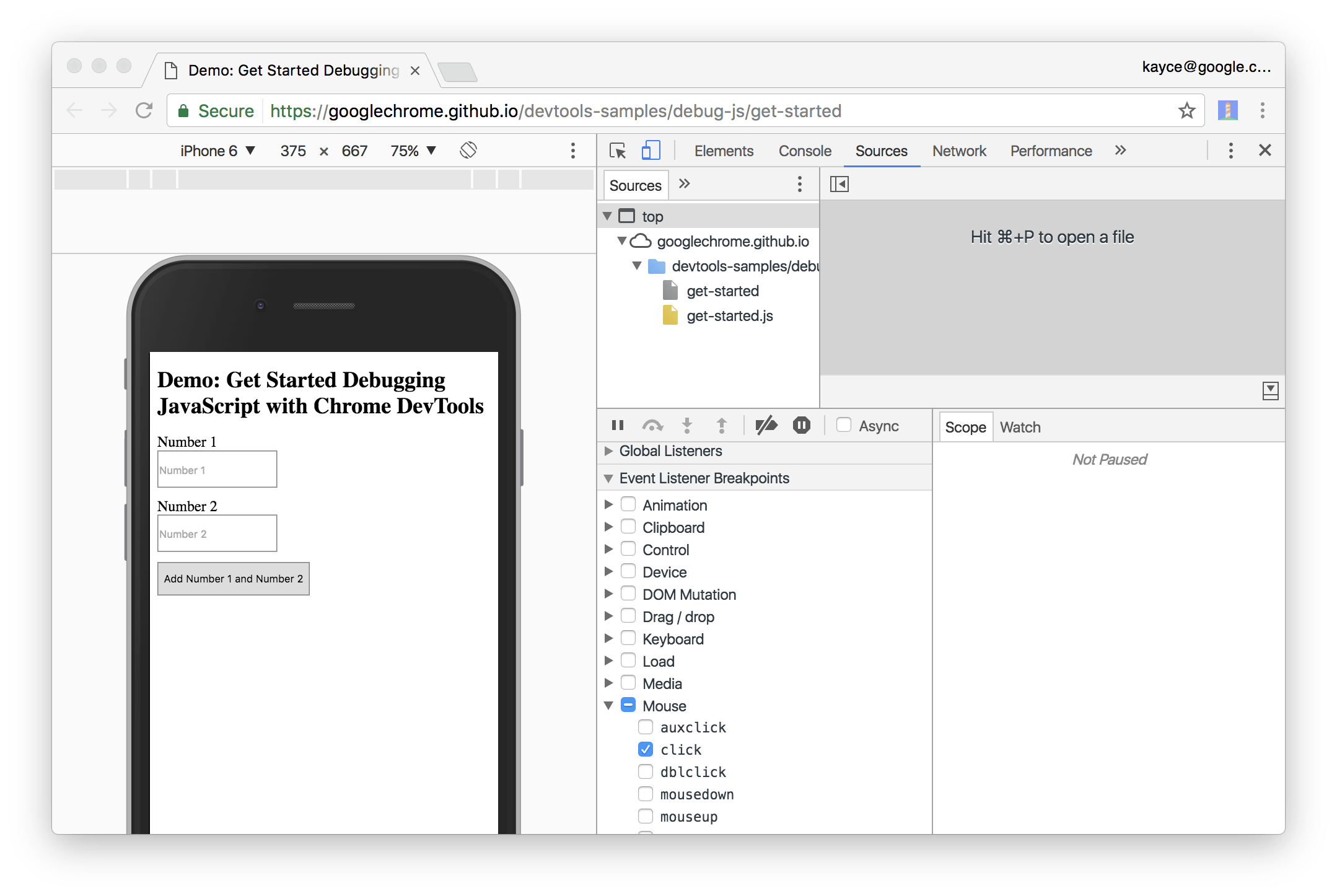Enable the Async checkbox
Image resolution: width=1337 pixels, height=896 pixels.
(x=843, y=425)
